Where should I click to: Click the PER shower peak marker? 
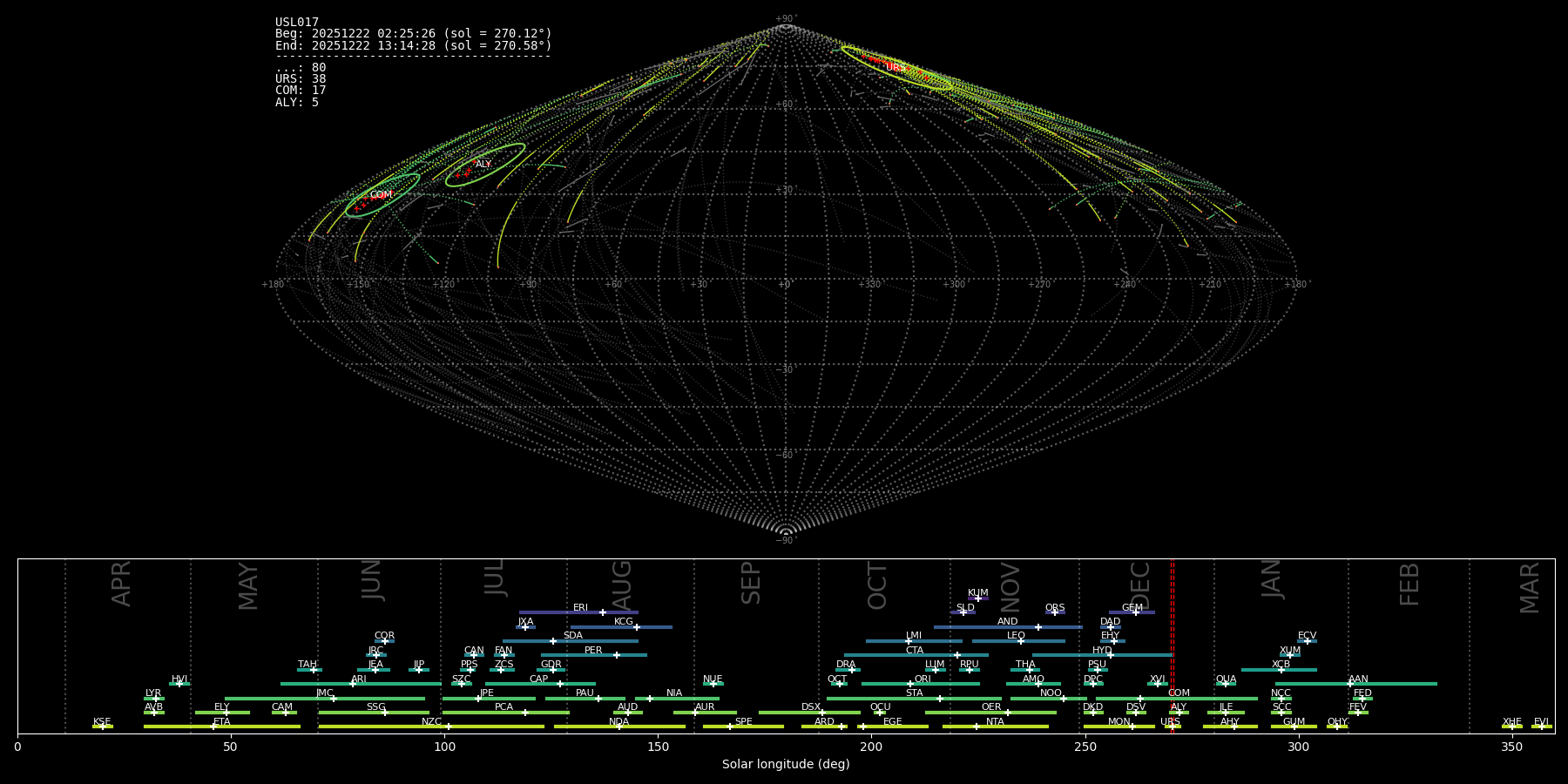click(617, 655)
